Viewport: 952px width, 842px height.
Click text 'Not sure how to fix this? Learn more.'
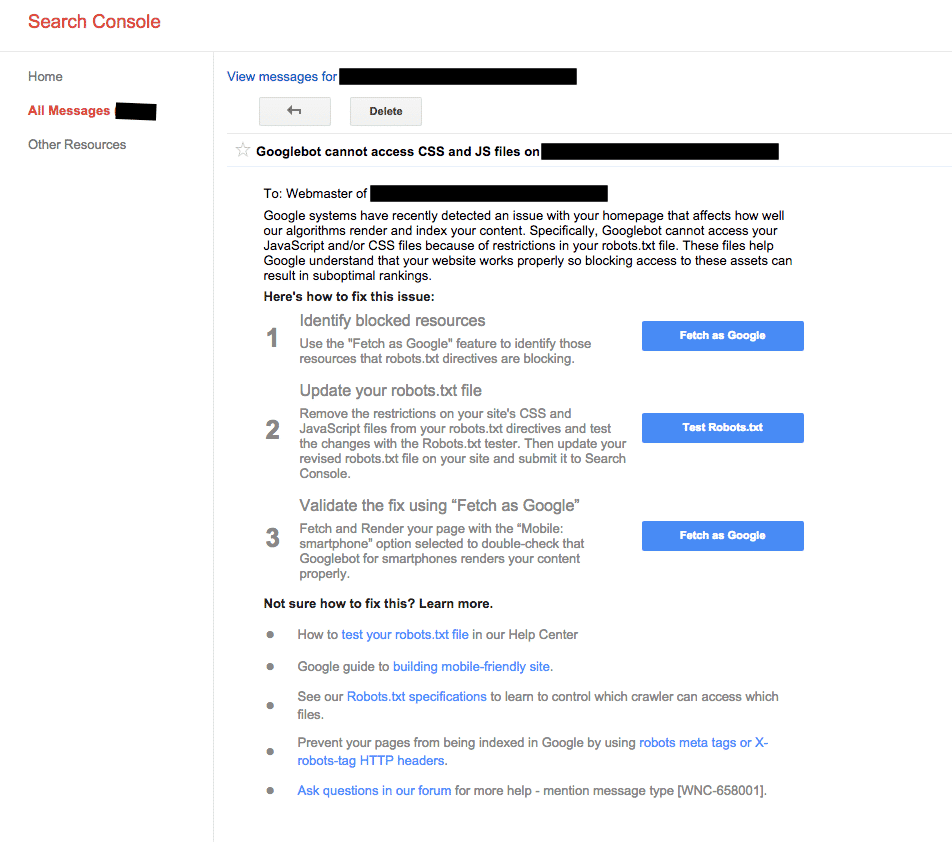coord(378,603)
